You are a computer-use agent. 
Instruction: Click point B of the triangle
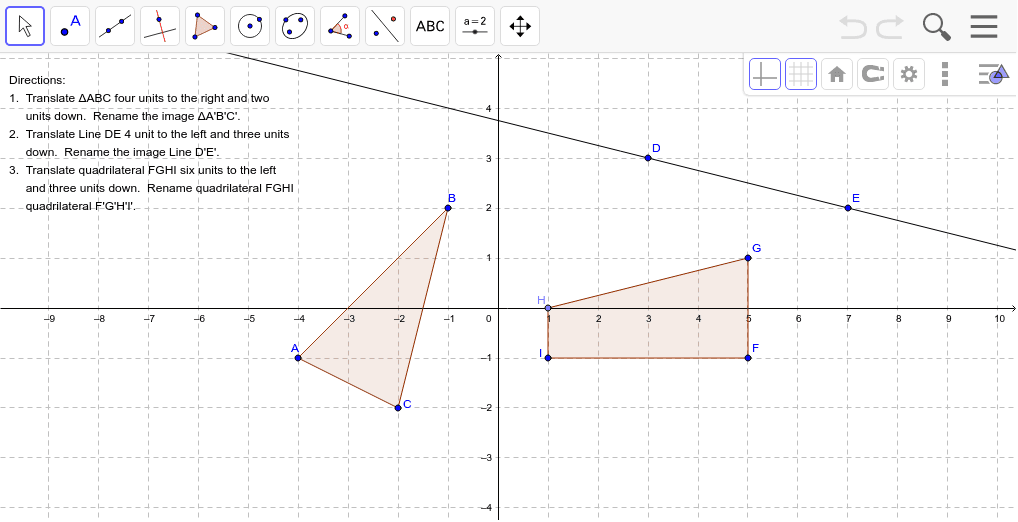click(448, 208)
